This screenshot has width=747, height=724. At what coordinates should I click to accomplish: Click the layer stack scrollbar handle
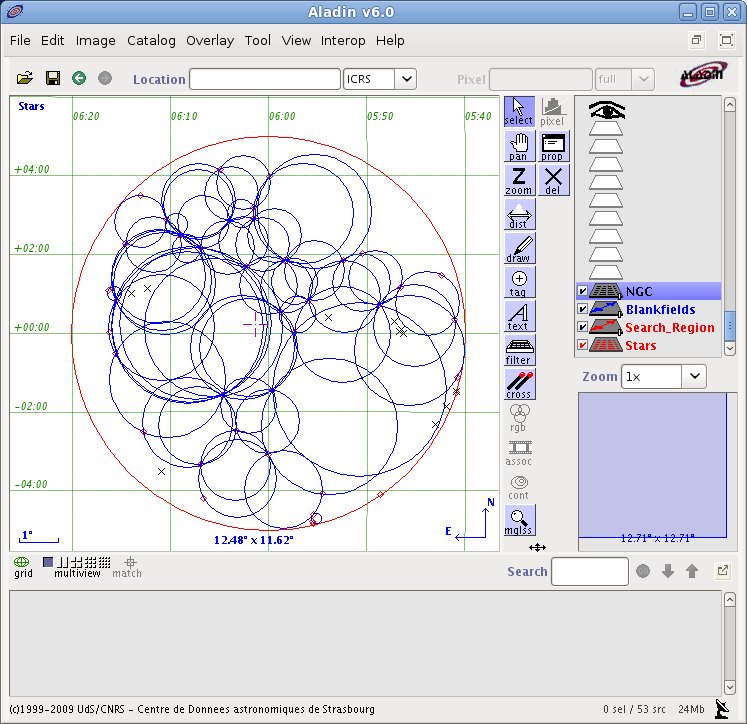pos(730,325)
